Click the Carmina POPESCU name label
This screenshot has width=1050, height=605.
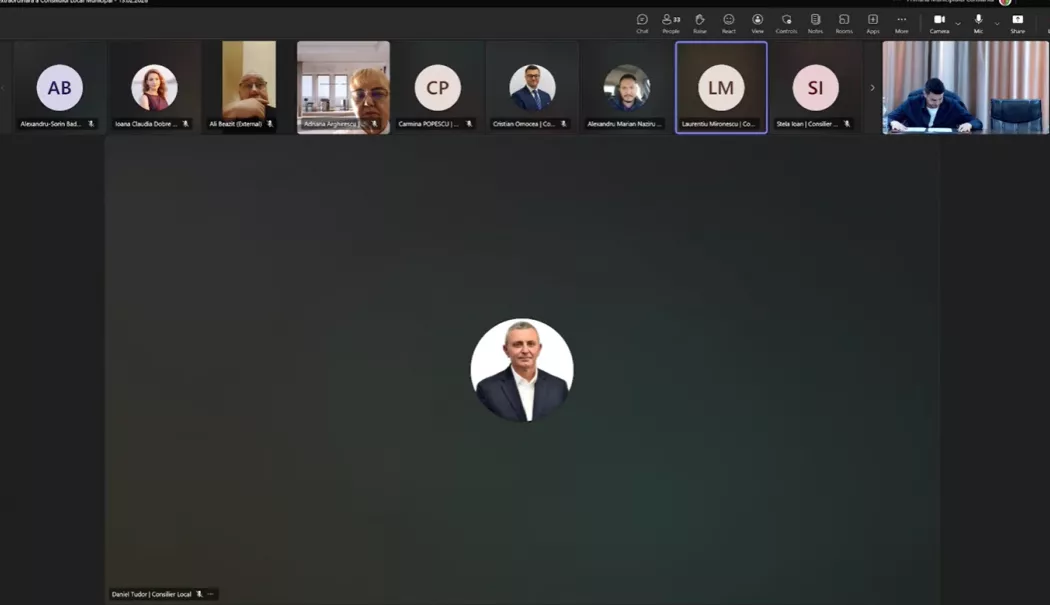click(x=429, y=124)
